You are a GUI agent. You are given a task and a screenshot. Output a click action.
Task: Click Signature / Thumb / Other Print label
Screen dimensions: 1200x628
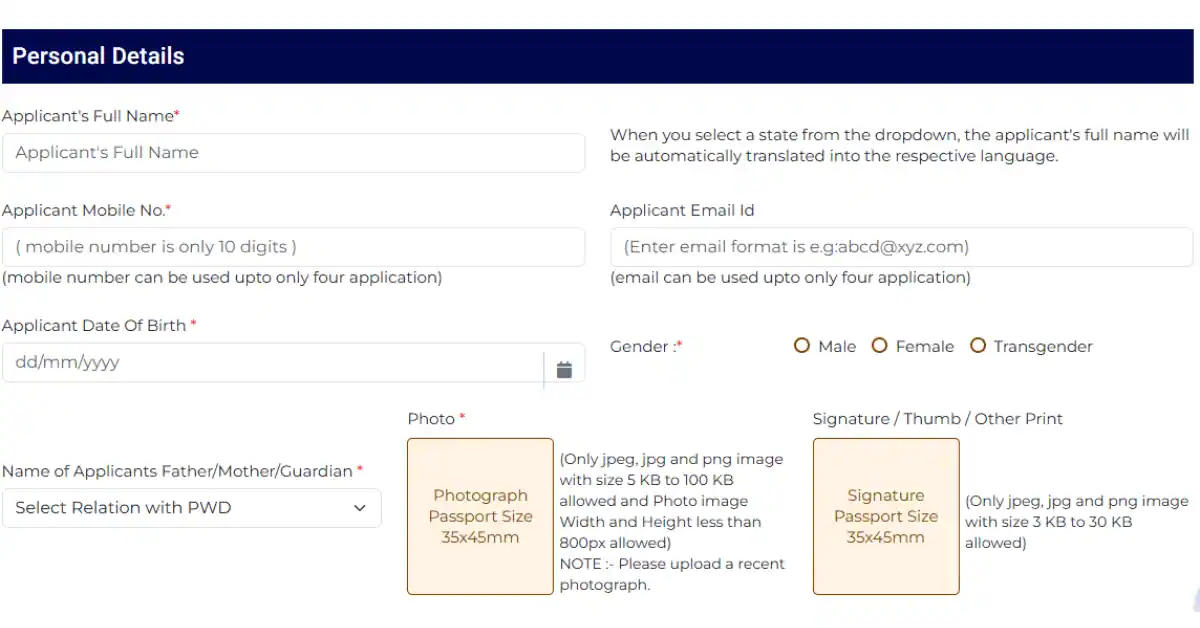(938, 419)
